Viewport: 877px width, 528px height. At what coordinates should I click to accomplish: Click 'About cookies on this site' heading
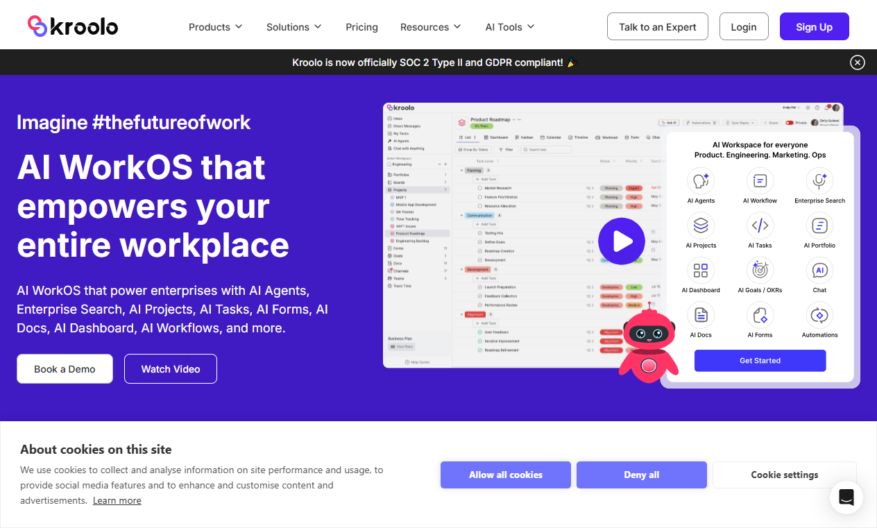click(x=96, y=449)
